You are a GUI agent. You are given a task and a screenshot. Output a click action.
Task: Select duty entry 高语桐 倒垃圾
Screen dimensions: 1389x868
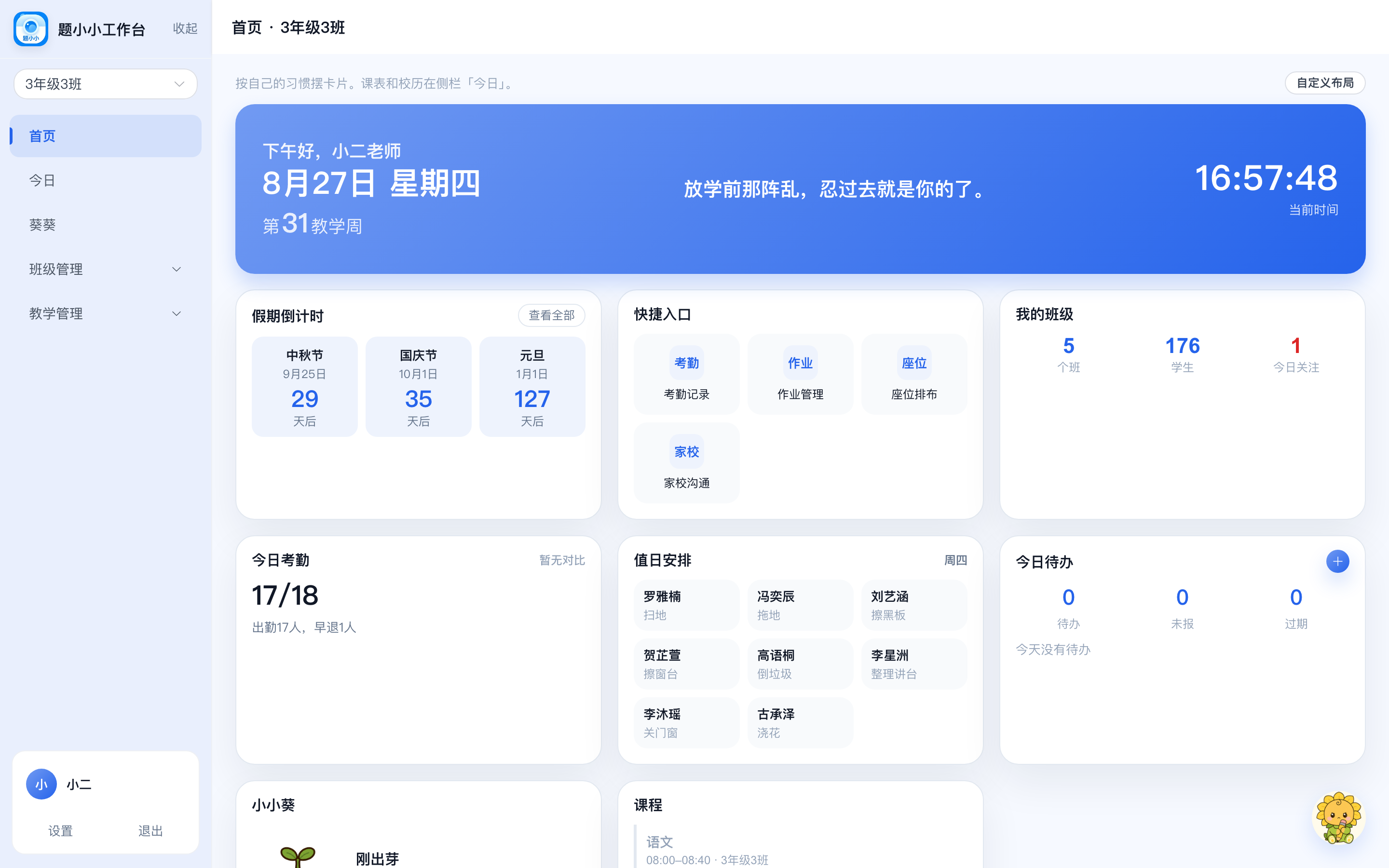pyautogui.click(x=800, y=664)
